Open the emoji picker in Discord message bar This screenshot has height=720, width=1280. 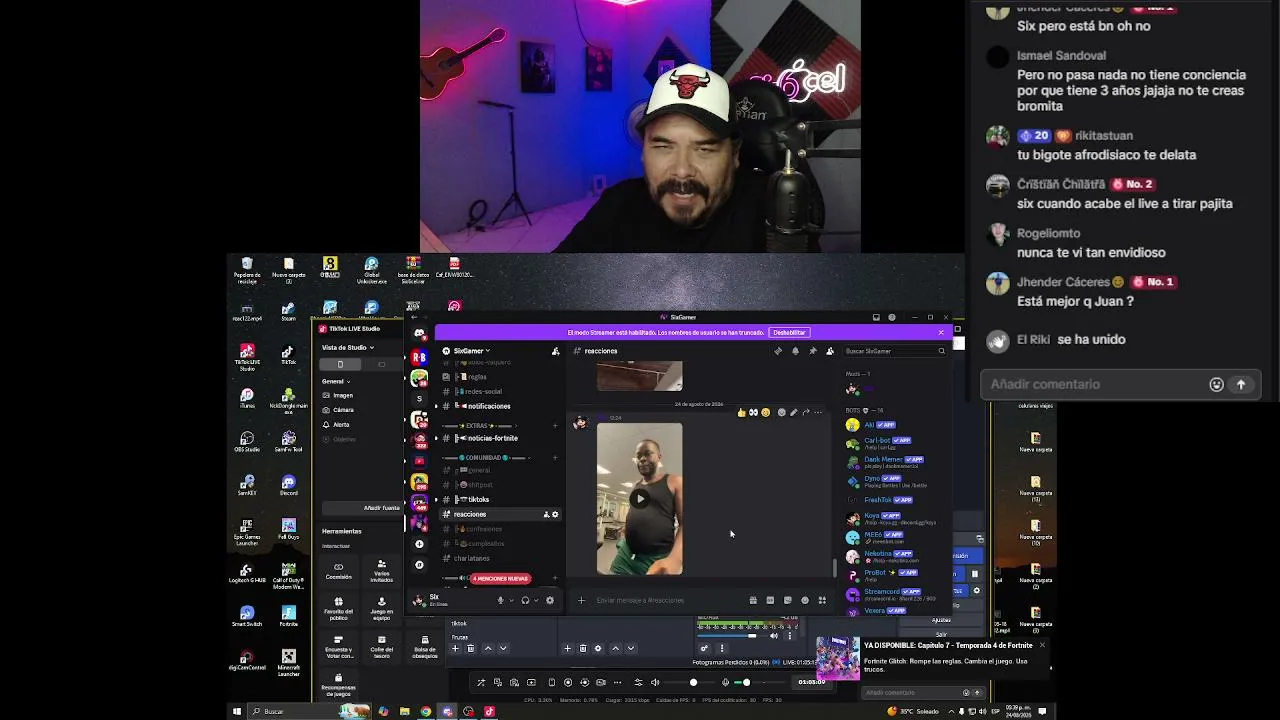805,600
